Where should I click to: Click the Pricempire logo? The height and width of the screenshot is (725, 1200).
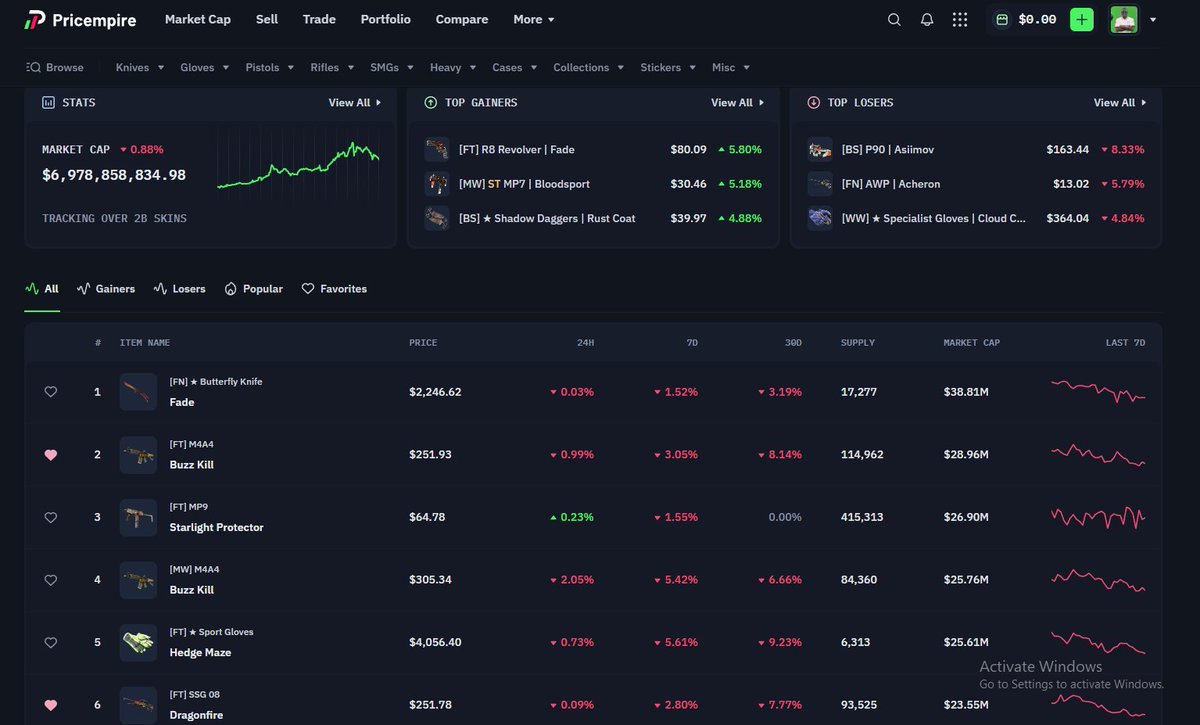coord(80,19)
